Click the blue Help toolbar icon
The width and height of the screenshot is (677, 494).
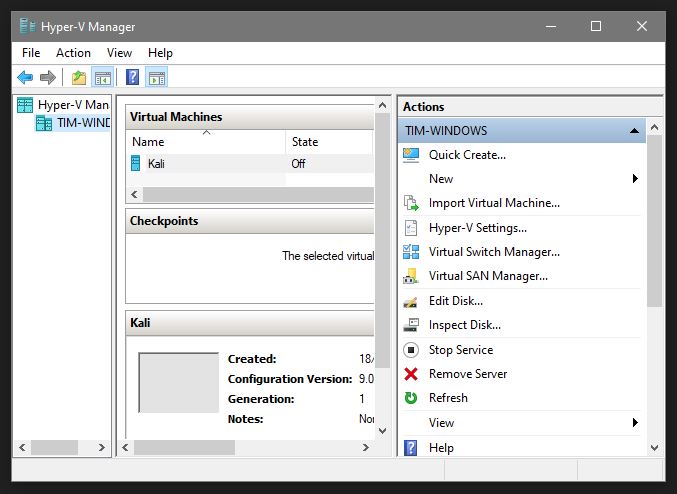132,77
